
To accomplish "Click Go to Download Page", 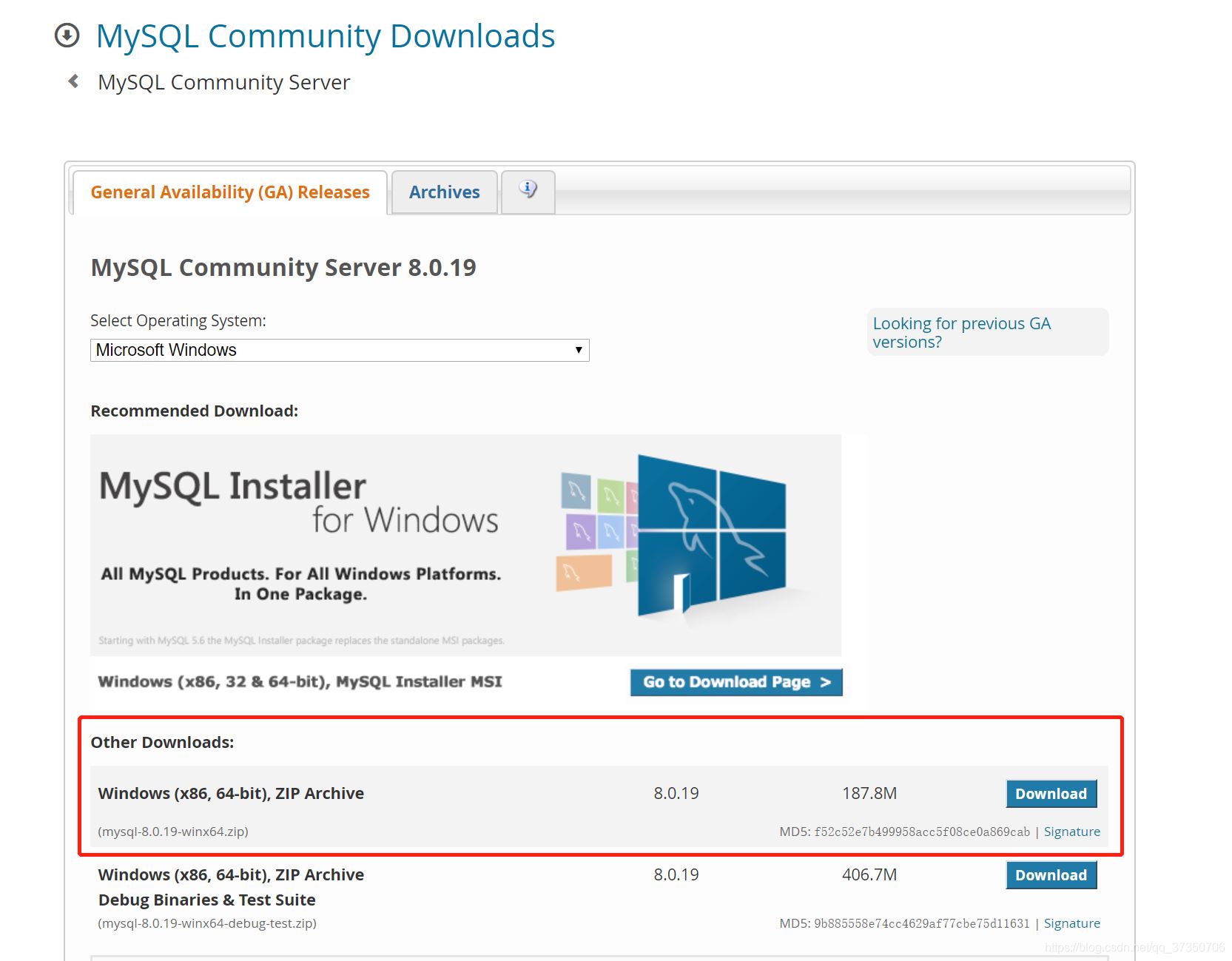I will (736, 681).
